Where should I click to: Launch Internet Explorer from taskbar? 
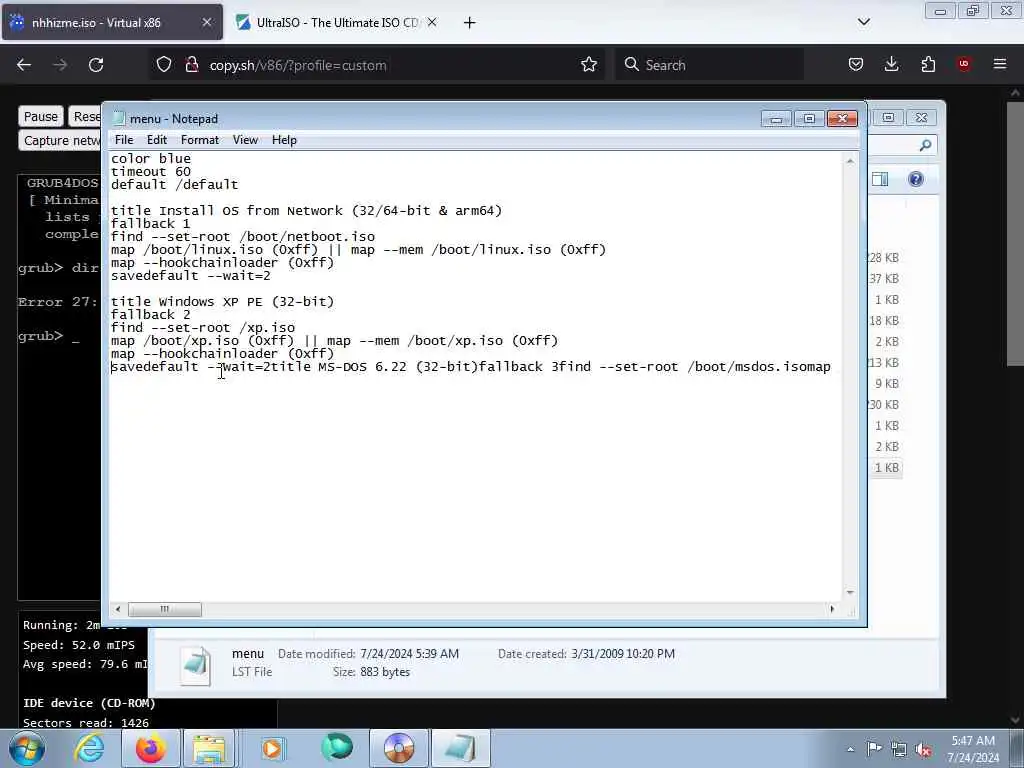pos(89,748)
